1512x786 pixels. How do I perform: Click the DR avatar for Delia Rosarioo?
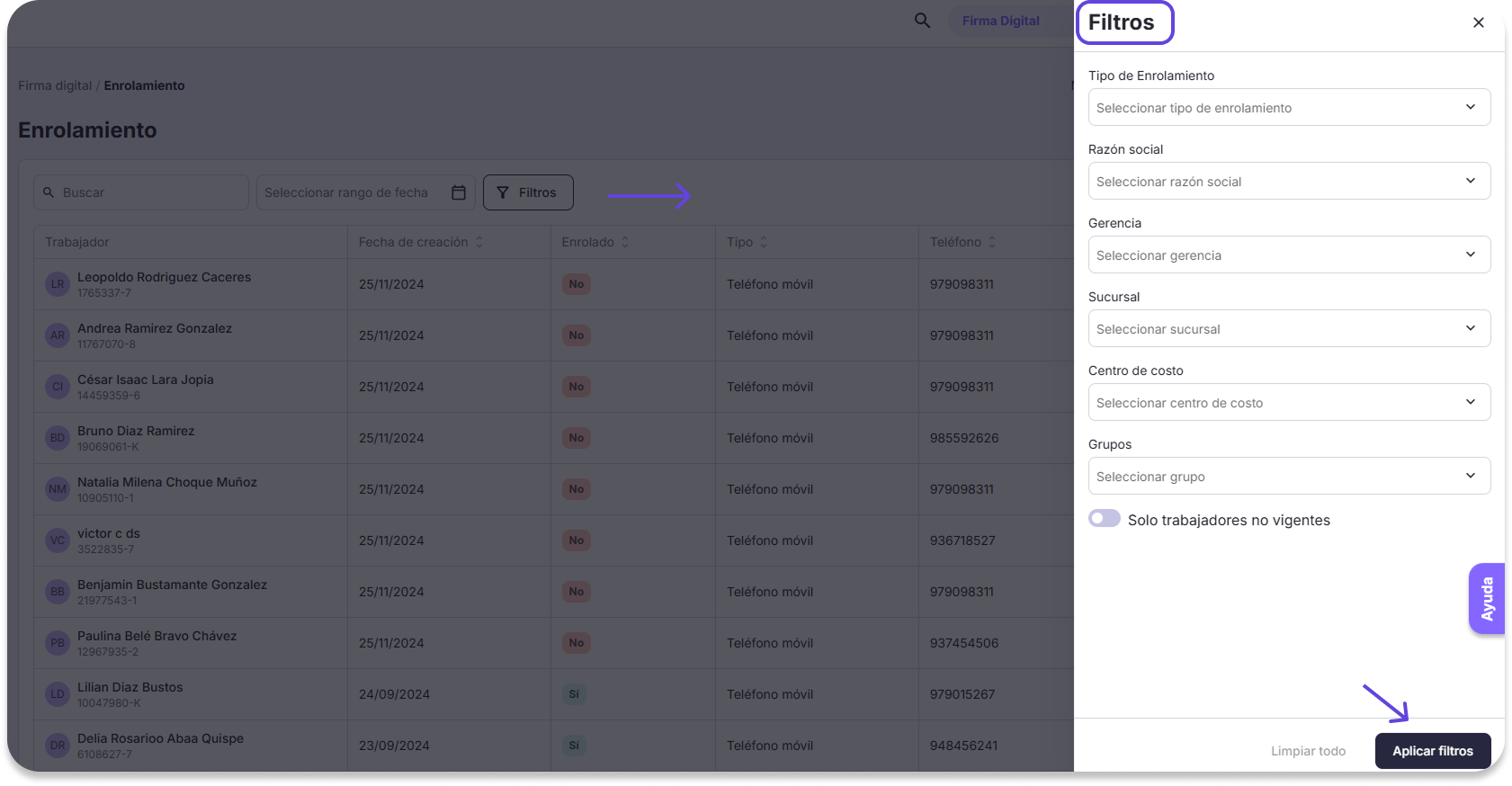pyautogui.click(x=58, y=746)
